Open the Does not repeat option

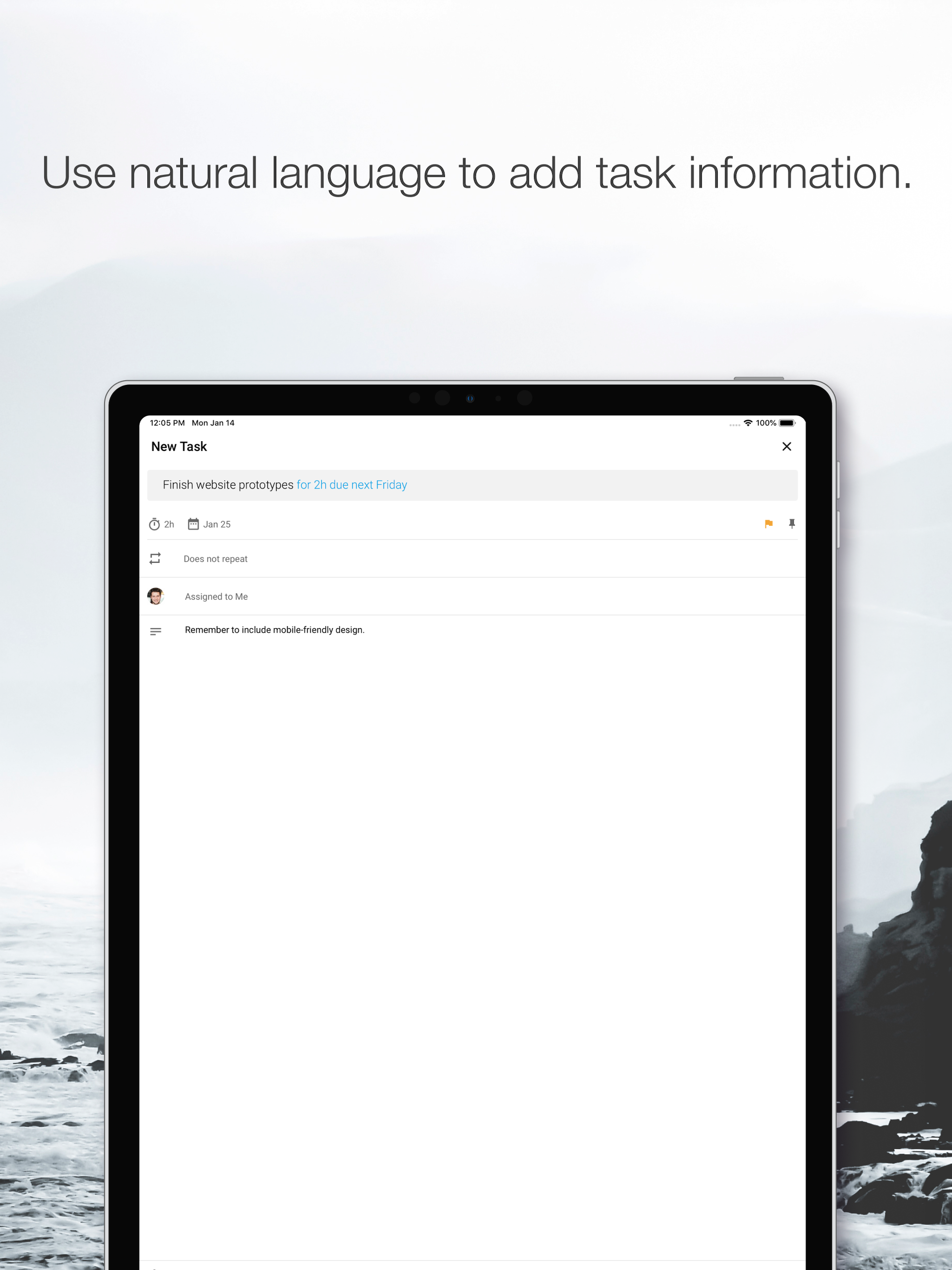[x=215, y=559]
